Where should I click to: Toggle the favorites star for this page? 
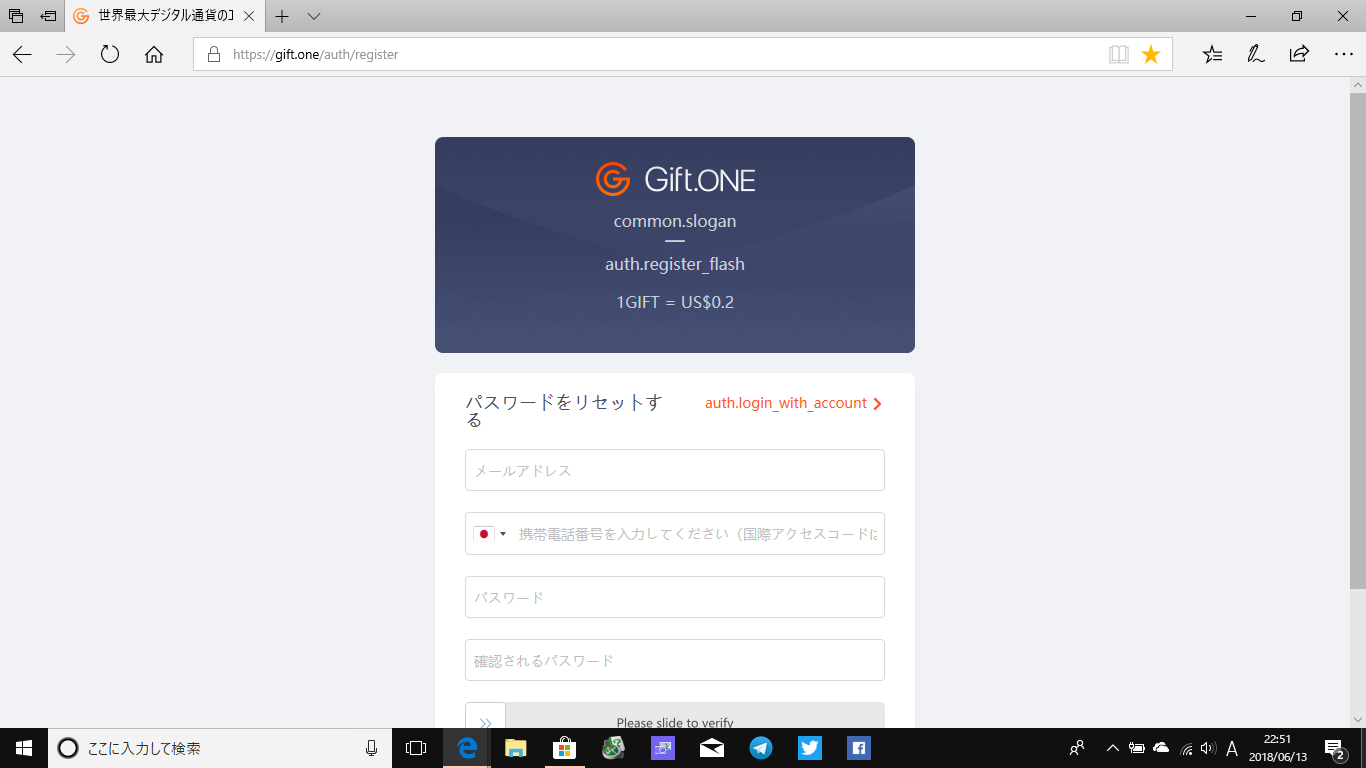point(1151,55)
